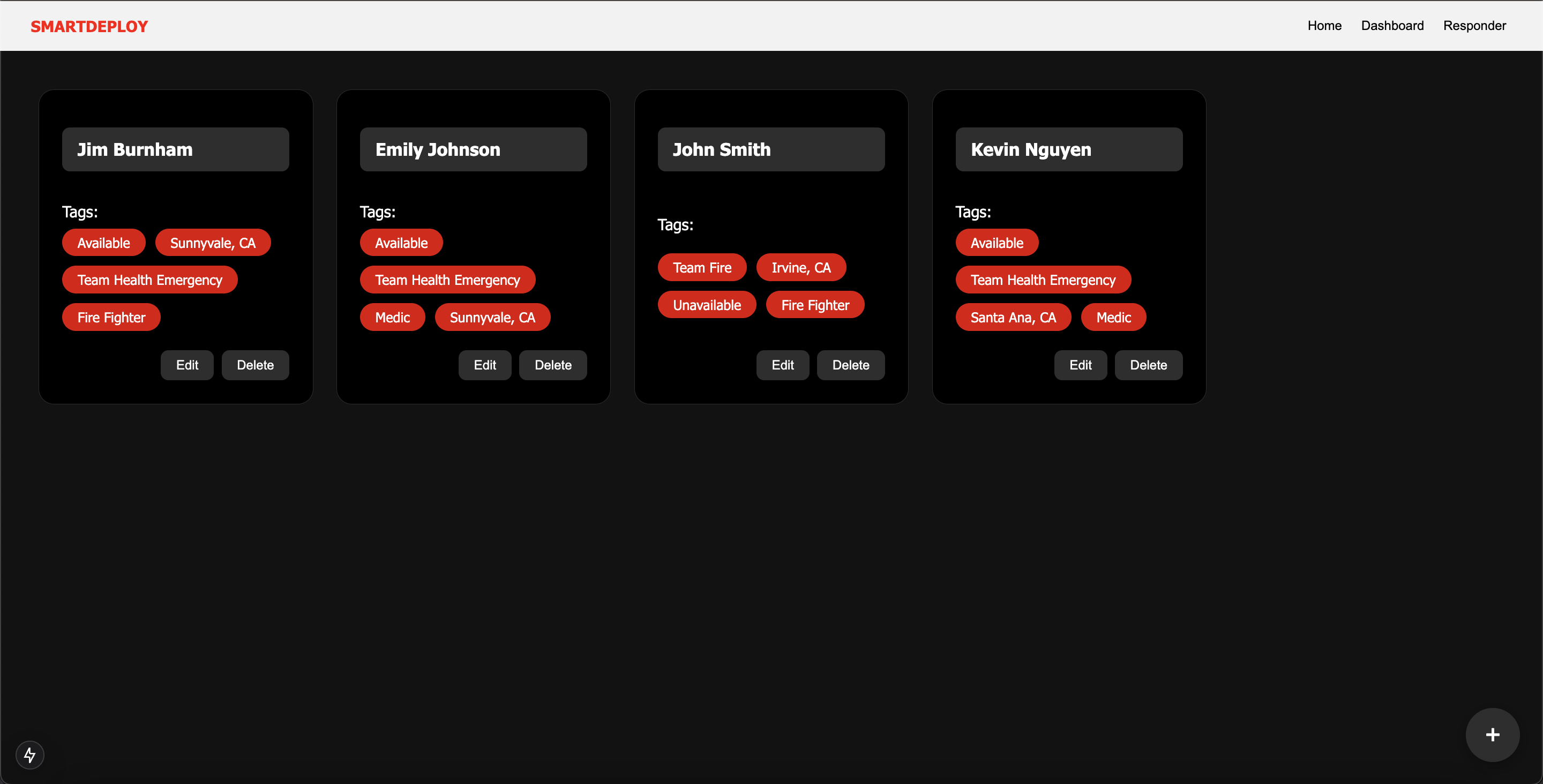Open the Responder nav link
The height and width of the screenshot is (784, 1543).
click(x=1474, y=26)
